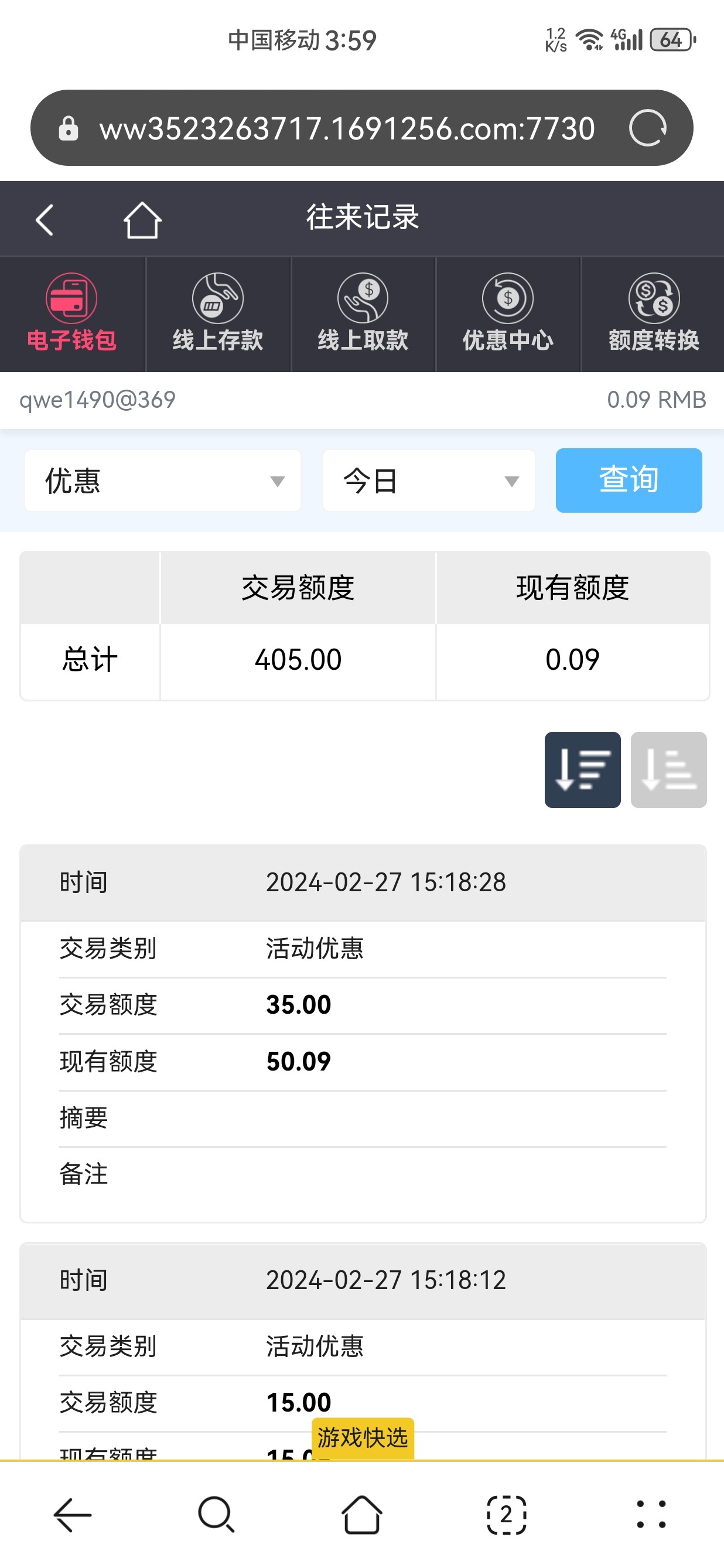Select descending sort order icon
724x1568 pixels.
tap(582, 770)
